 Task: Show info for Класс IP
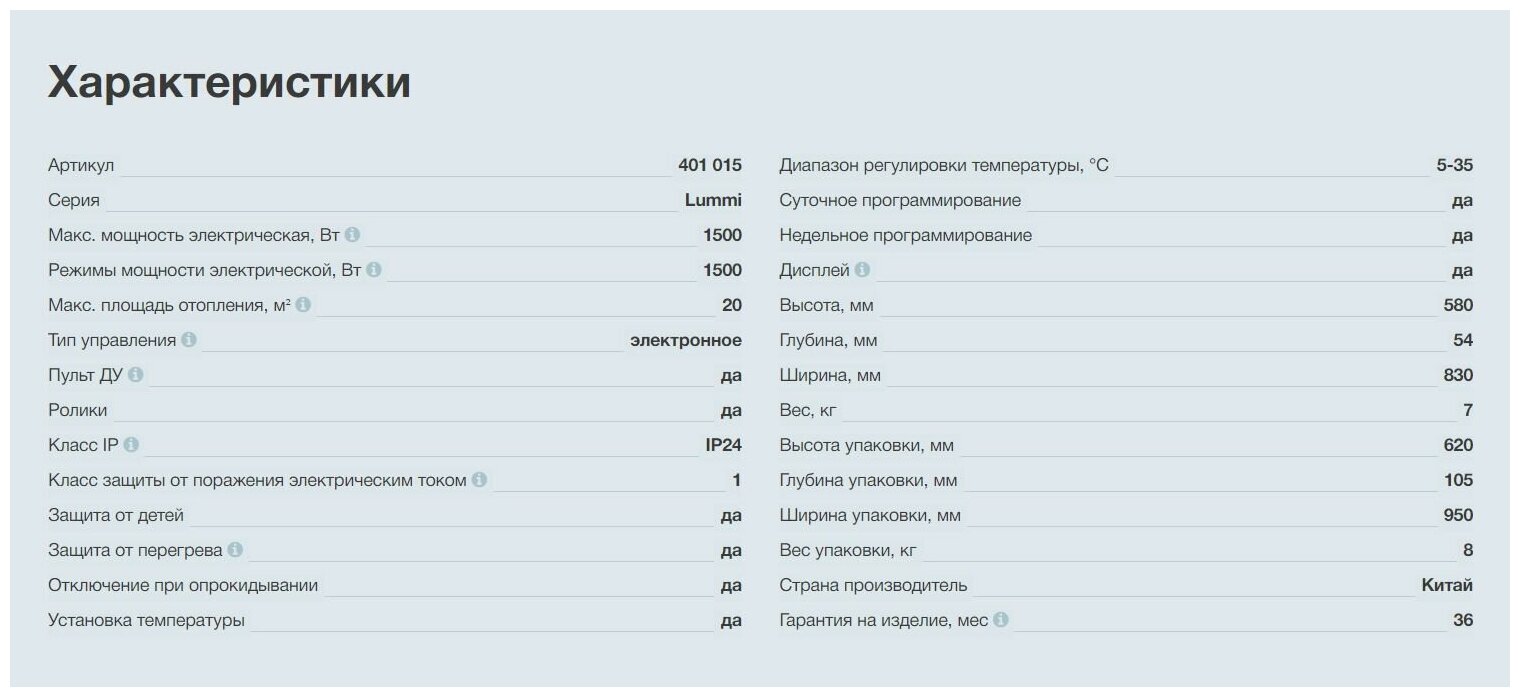[x=131, y=445]
